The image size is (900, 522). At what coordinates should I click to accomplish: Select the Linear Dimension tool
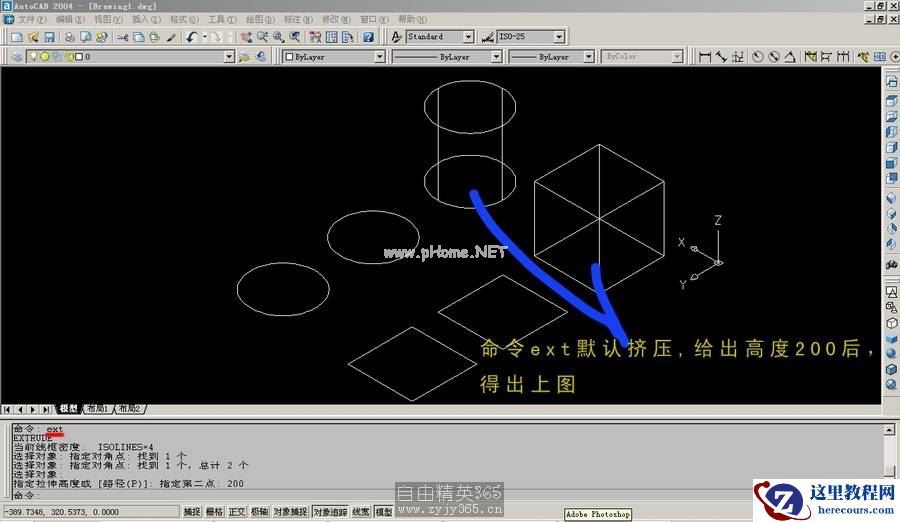(705, 57)
